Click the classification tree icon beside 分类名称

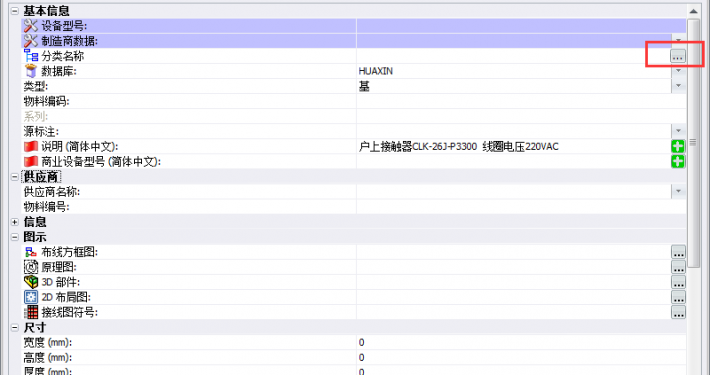(31, 56)
